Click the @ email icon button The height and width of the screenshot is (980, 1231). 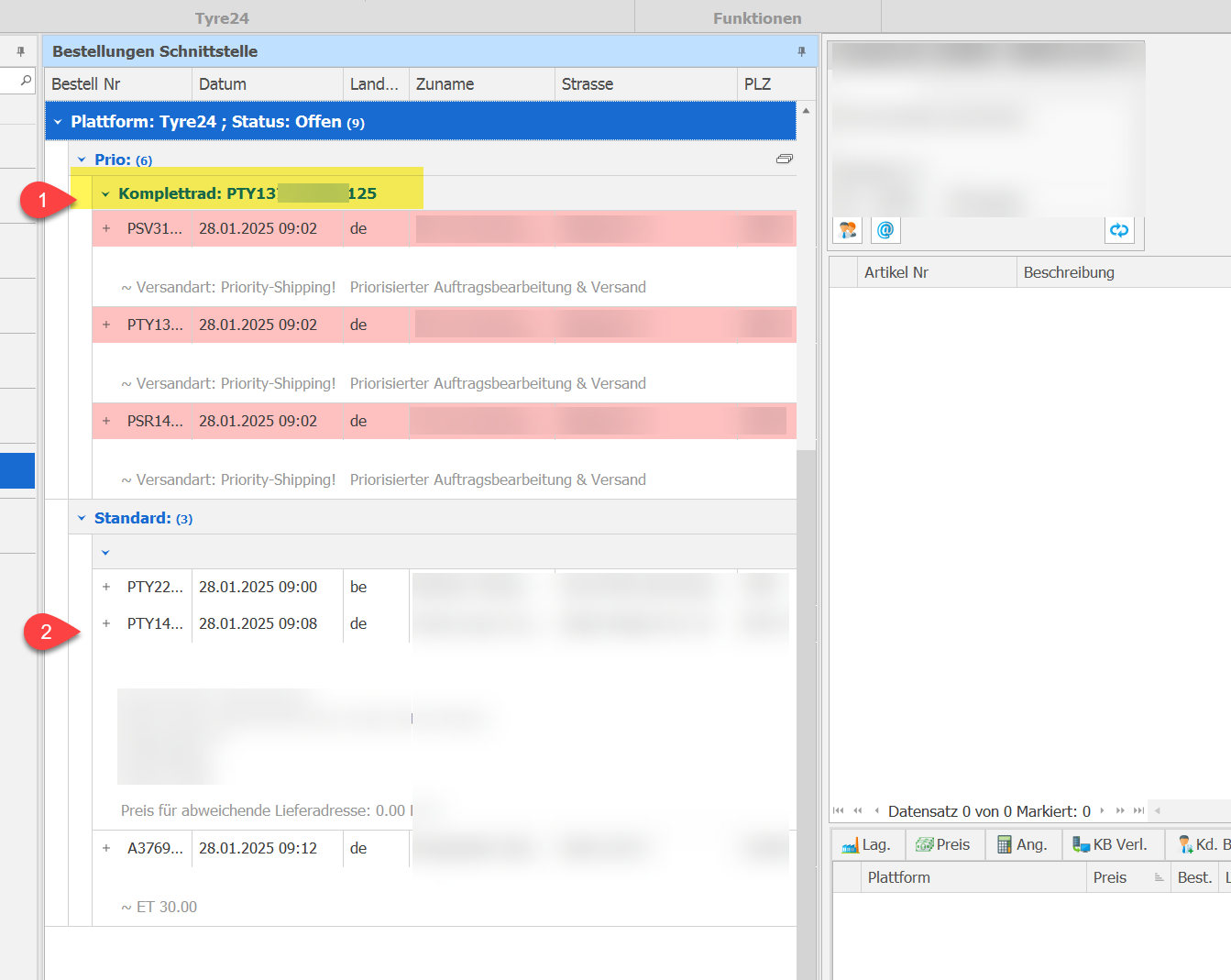point(885,230)
